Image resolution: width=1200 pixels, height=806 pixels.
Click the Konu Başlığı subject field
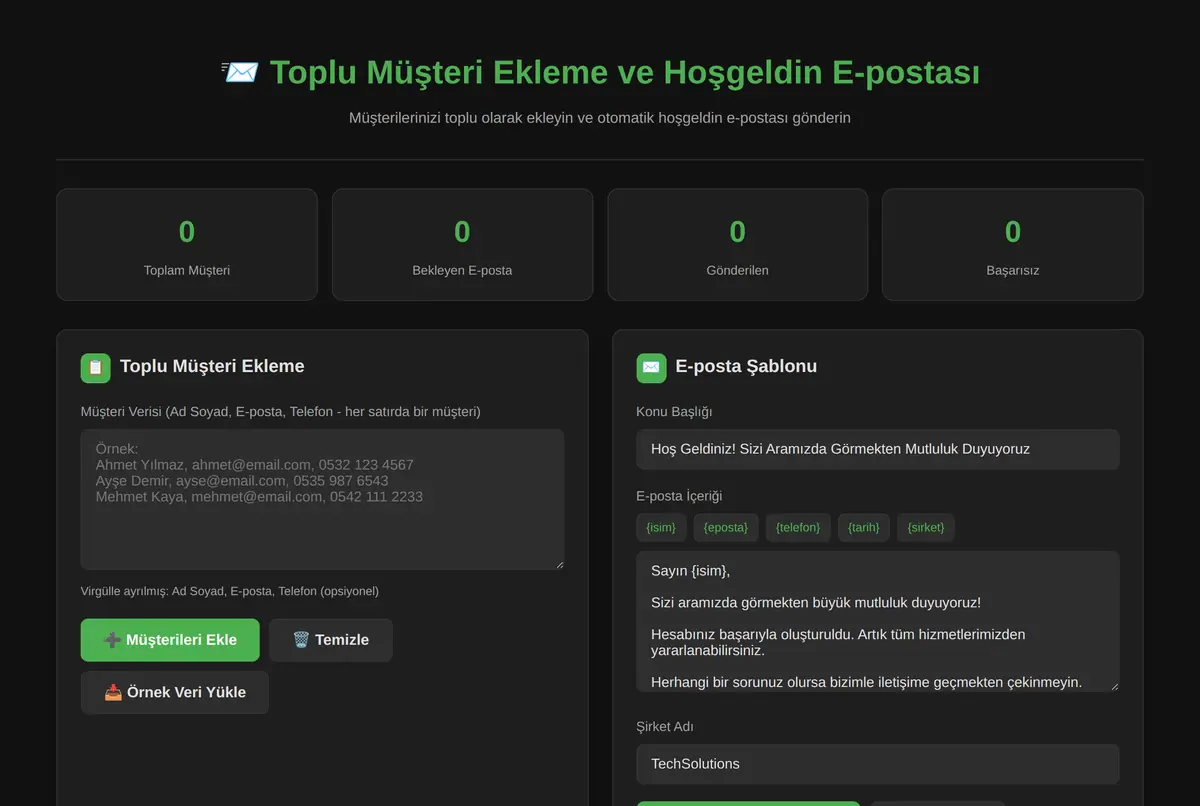878,449
